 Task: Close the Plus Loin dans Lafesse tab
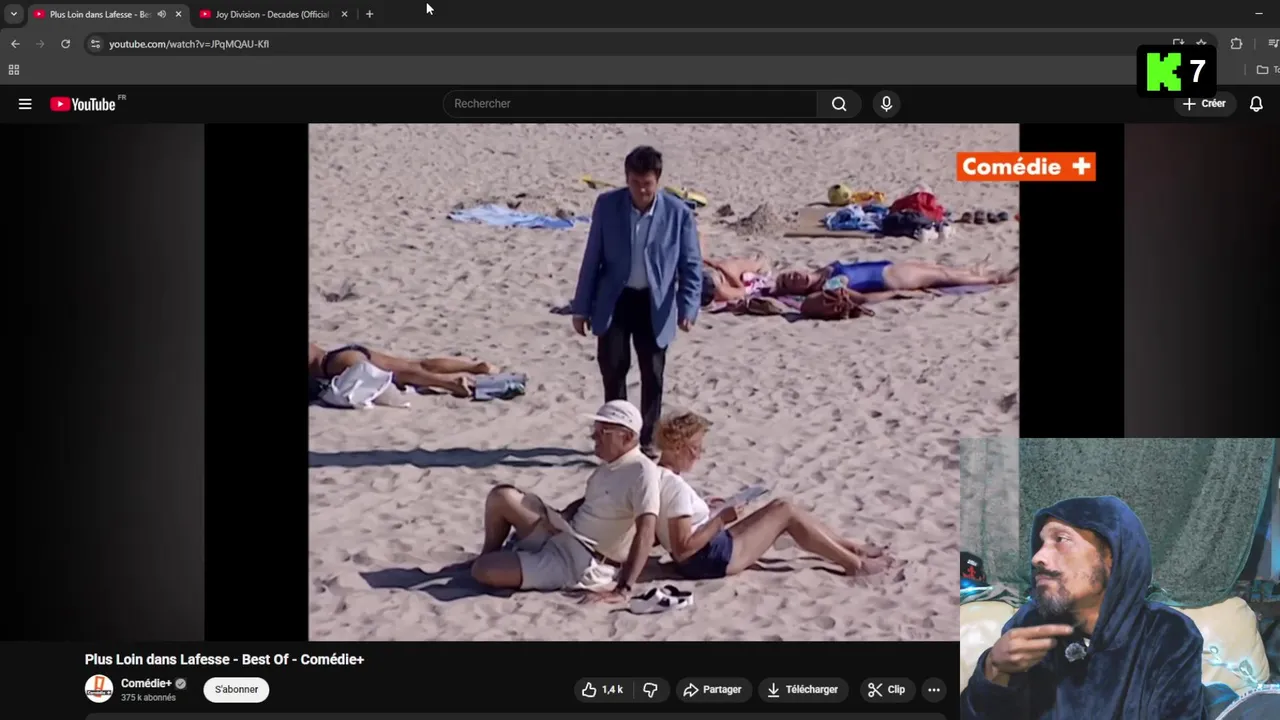click(178, 14)
